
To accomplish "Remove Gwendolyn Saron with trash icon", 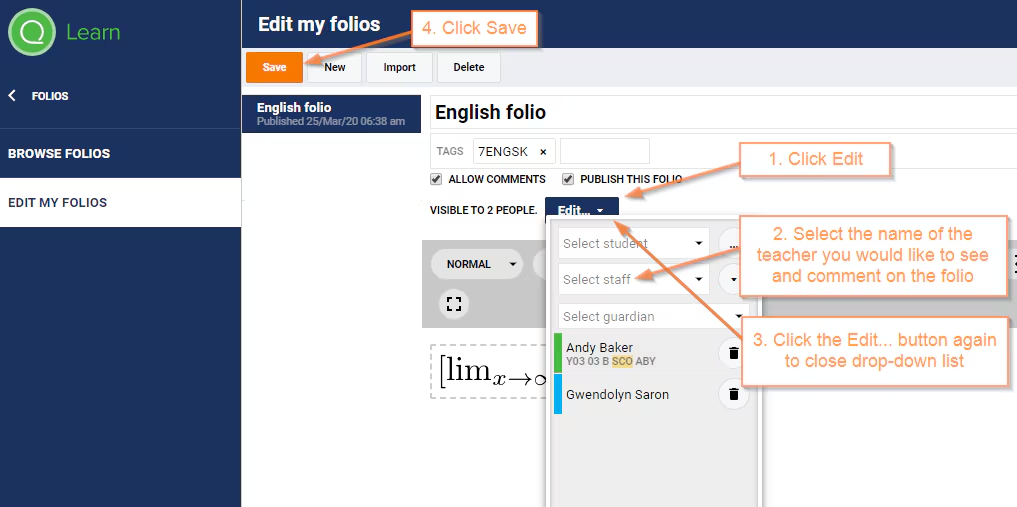I will (x=734, y=394).
